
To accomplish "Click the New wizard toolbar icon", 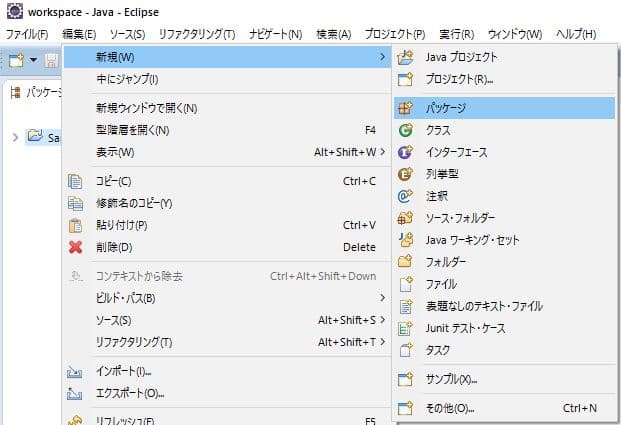I will (x=17, y=61).
